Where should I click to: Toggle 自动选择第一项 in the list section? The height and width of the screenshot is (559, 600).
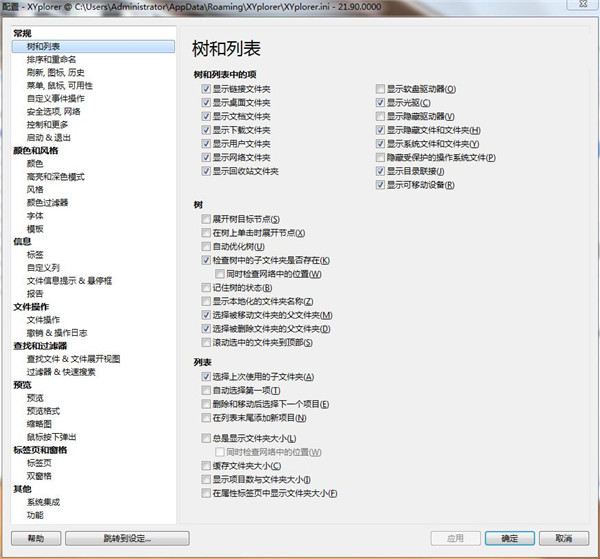[205, 390]
